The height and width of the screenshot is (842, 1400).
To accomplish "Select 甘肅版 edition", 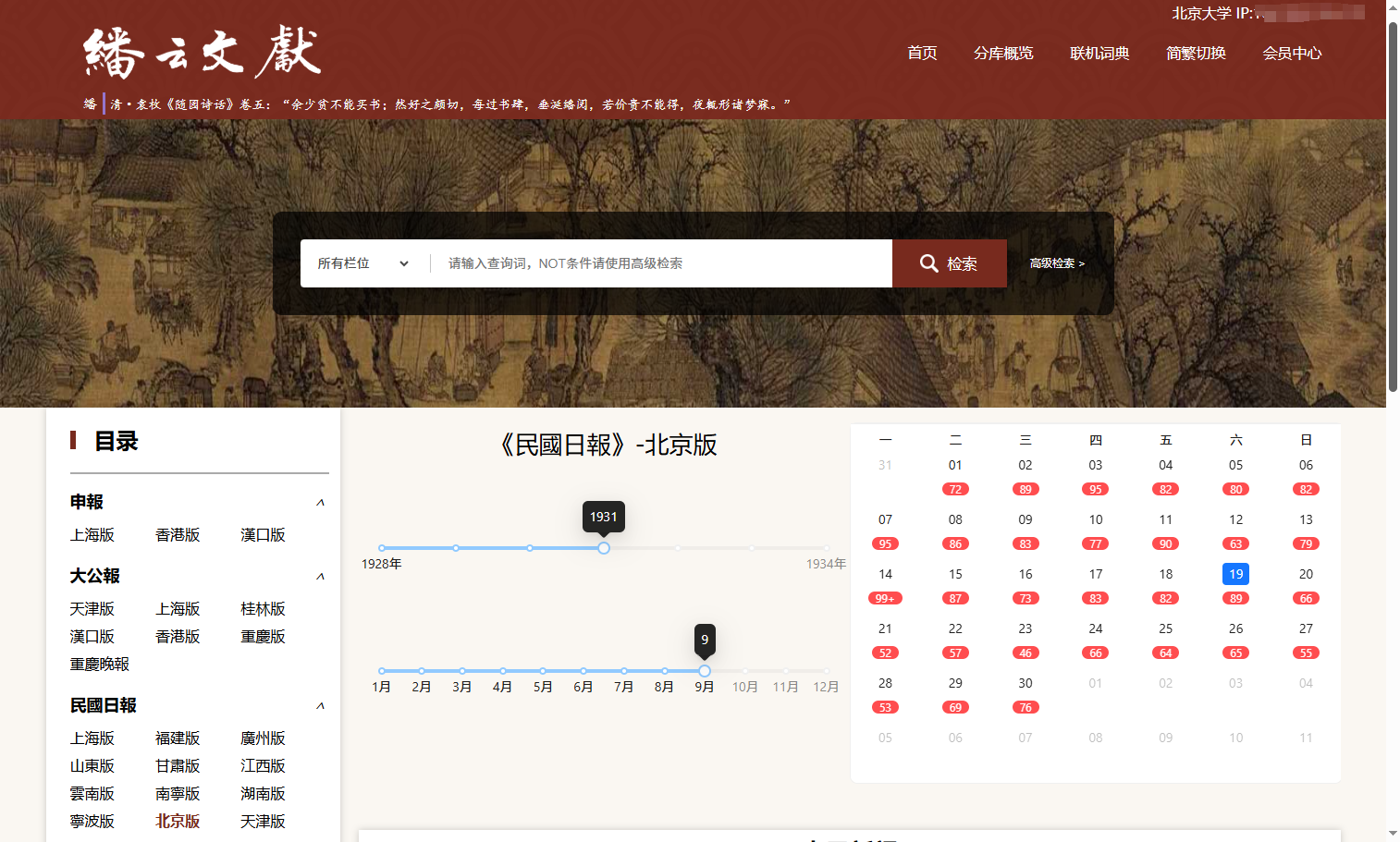I will coord(178,766).
